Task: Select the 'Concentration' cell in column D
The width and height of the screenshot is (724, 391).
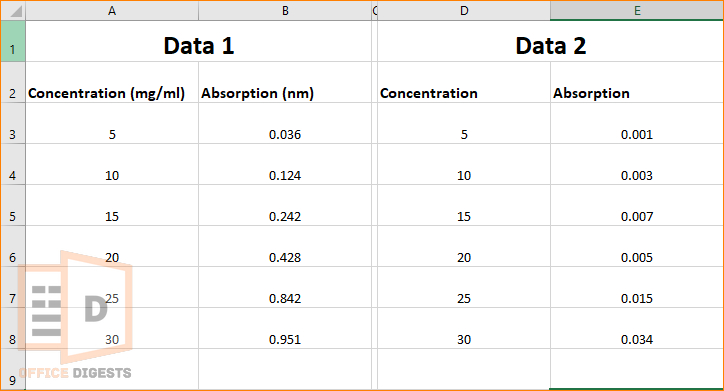Action: coord(464,82)
